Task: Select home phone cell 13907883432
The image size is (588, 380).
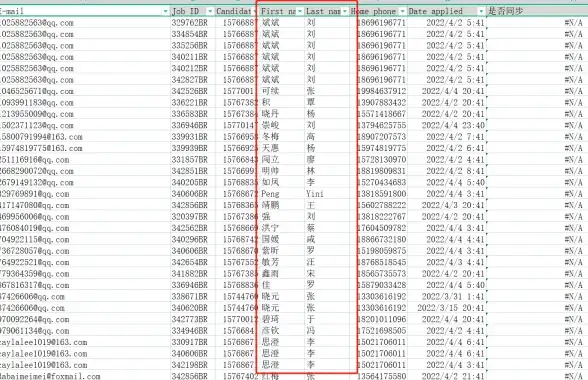Action: pyautogui.click(x=381, y=103)
